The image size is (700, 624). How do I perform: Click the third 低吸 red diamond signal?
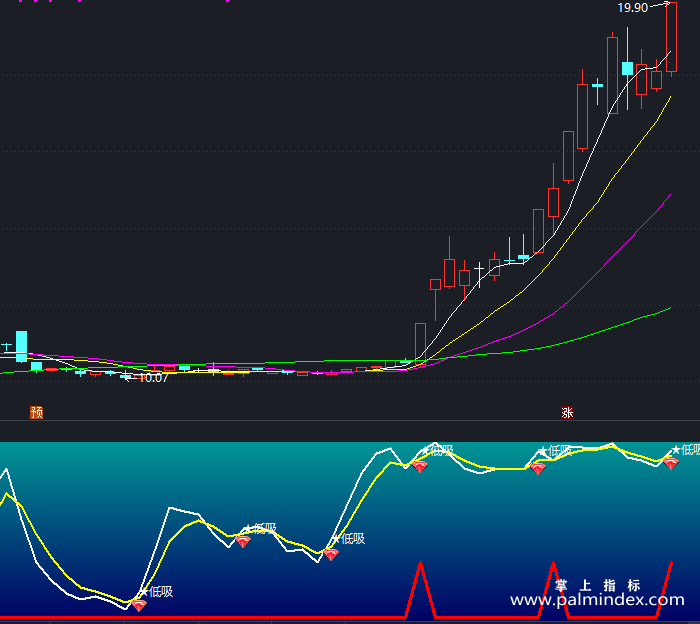click(331, 555)
